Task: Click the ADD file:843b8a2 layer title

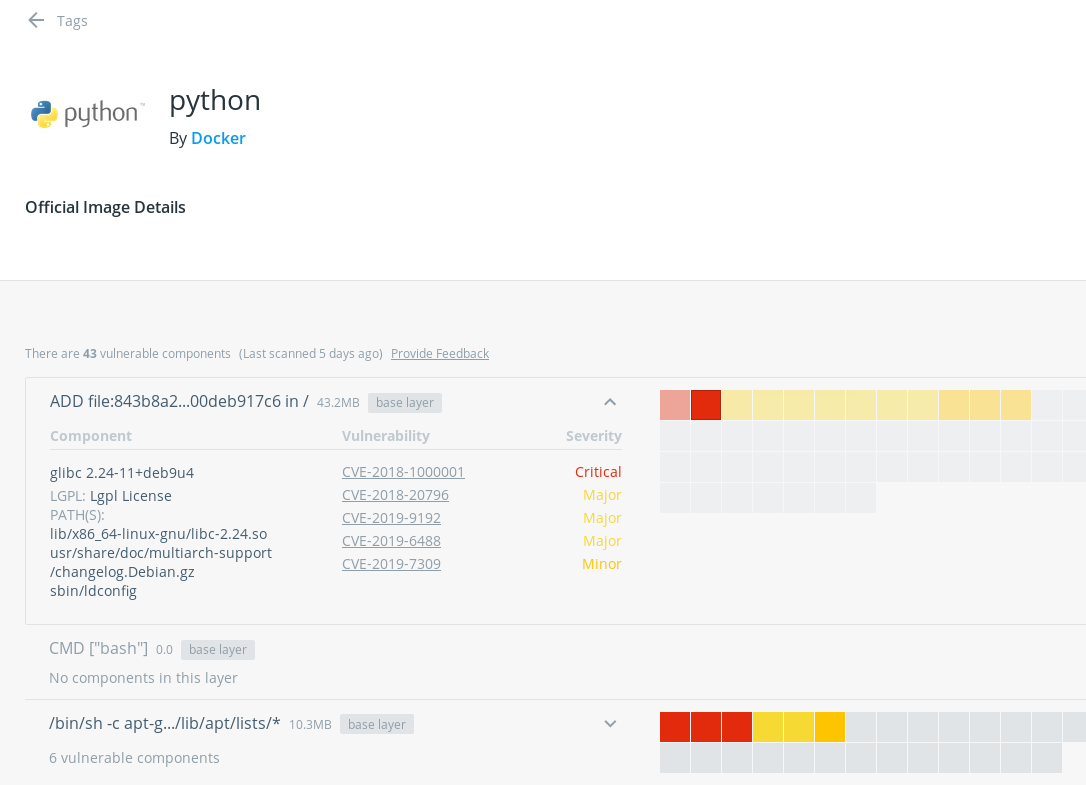Action: [x=179, y=402]
